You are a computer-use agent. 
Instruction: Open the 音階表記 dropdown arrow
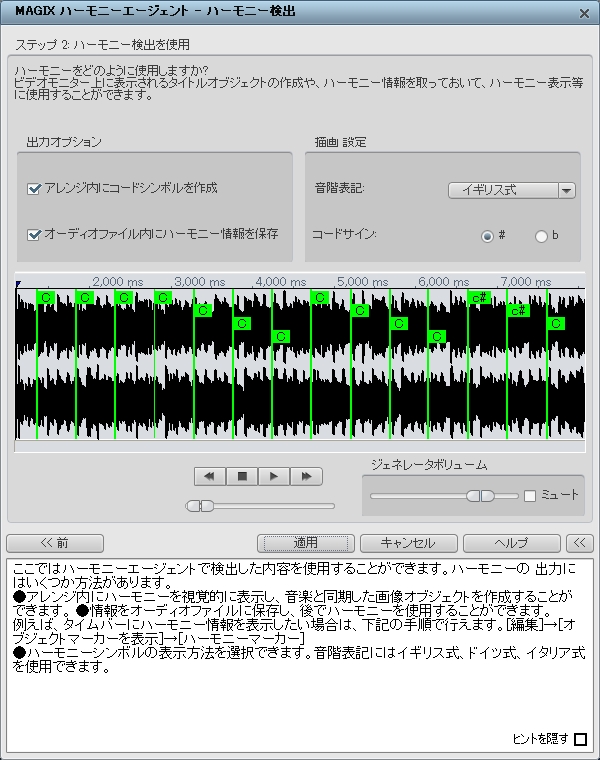pyautogui.click(x=567, y=190)
